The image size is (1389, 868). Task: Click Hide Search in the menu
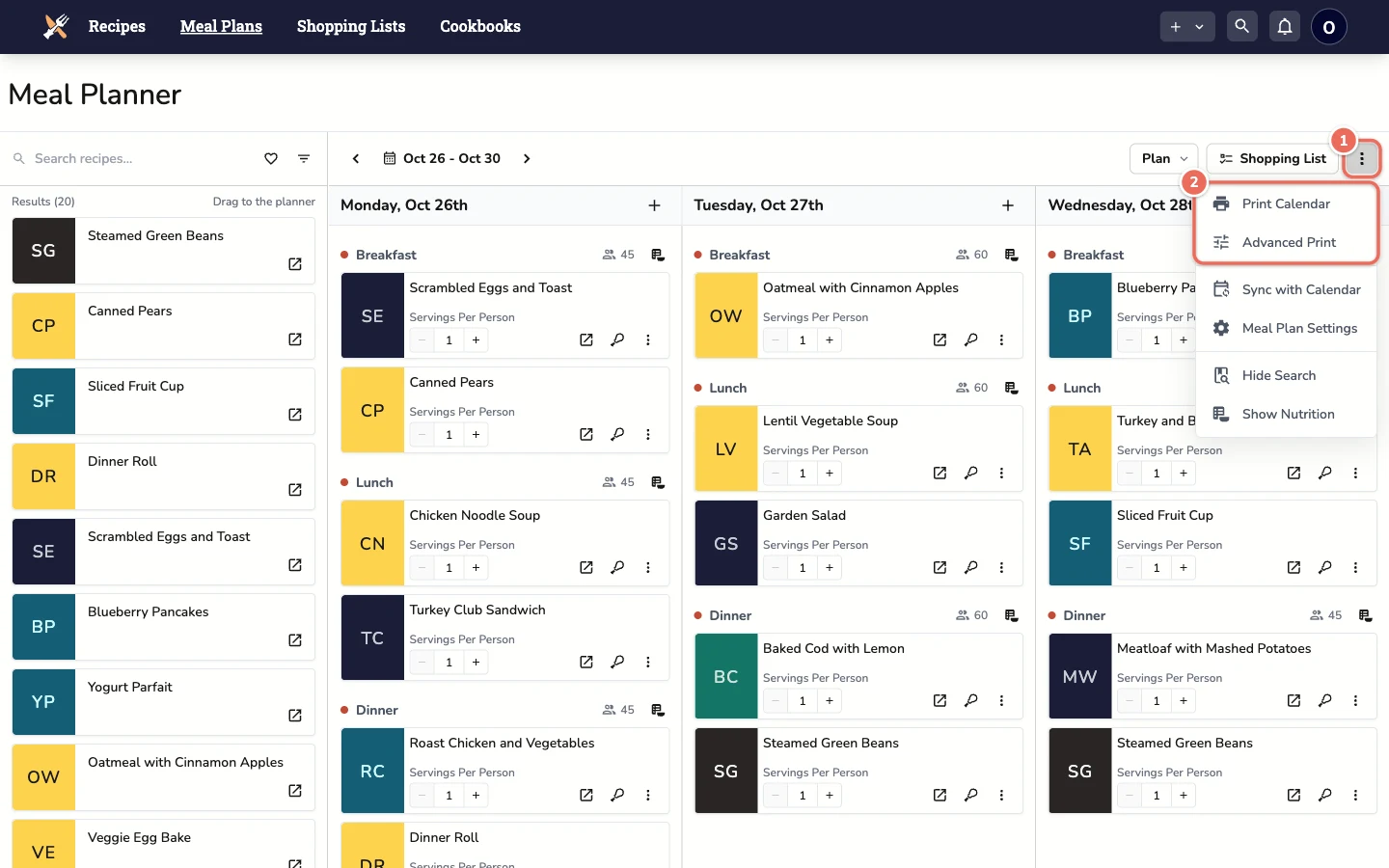[x=1286, y=375]
